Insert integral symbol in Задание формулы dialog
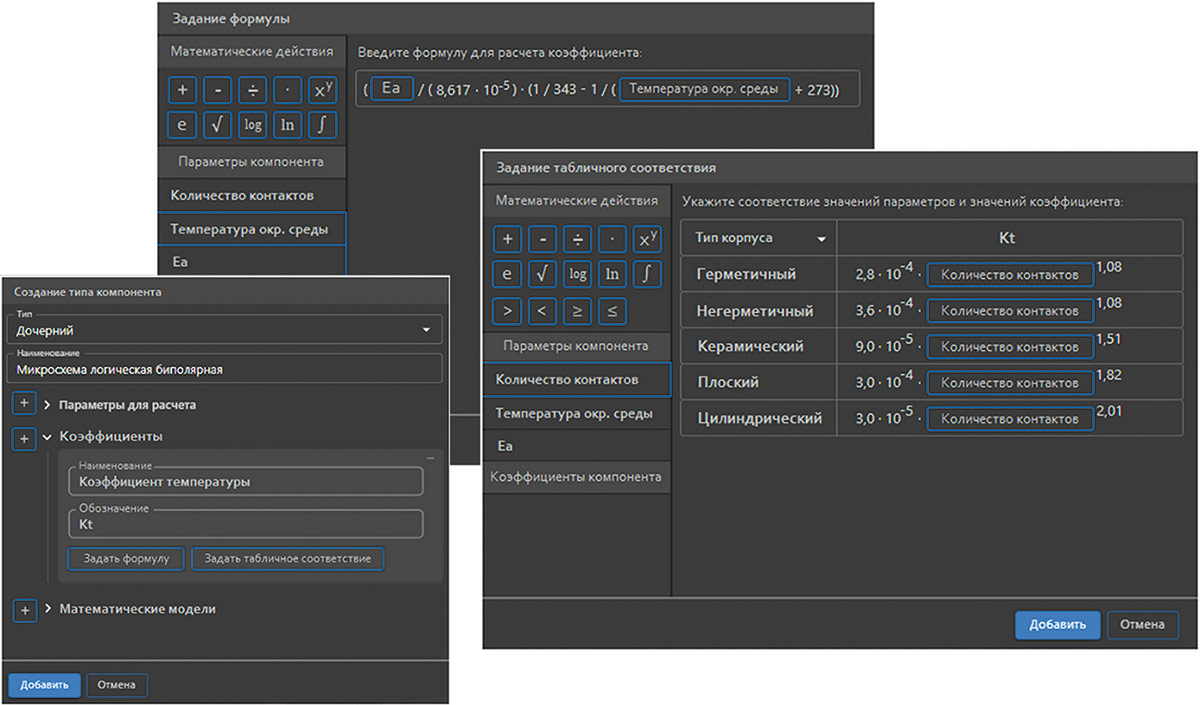The width and height of the screenshot is (1200, 705). [x=322, y=125]
